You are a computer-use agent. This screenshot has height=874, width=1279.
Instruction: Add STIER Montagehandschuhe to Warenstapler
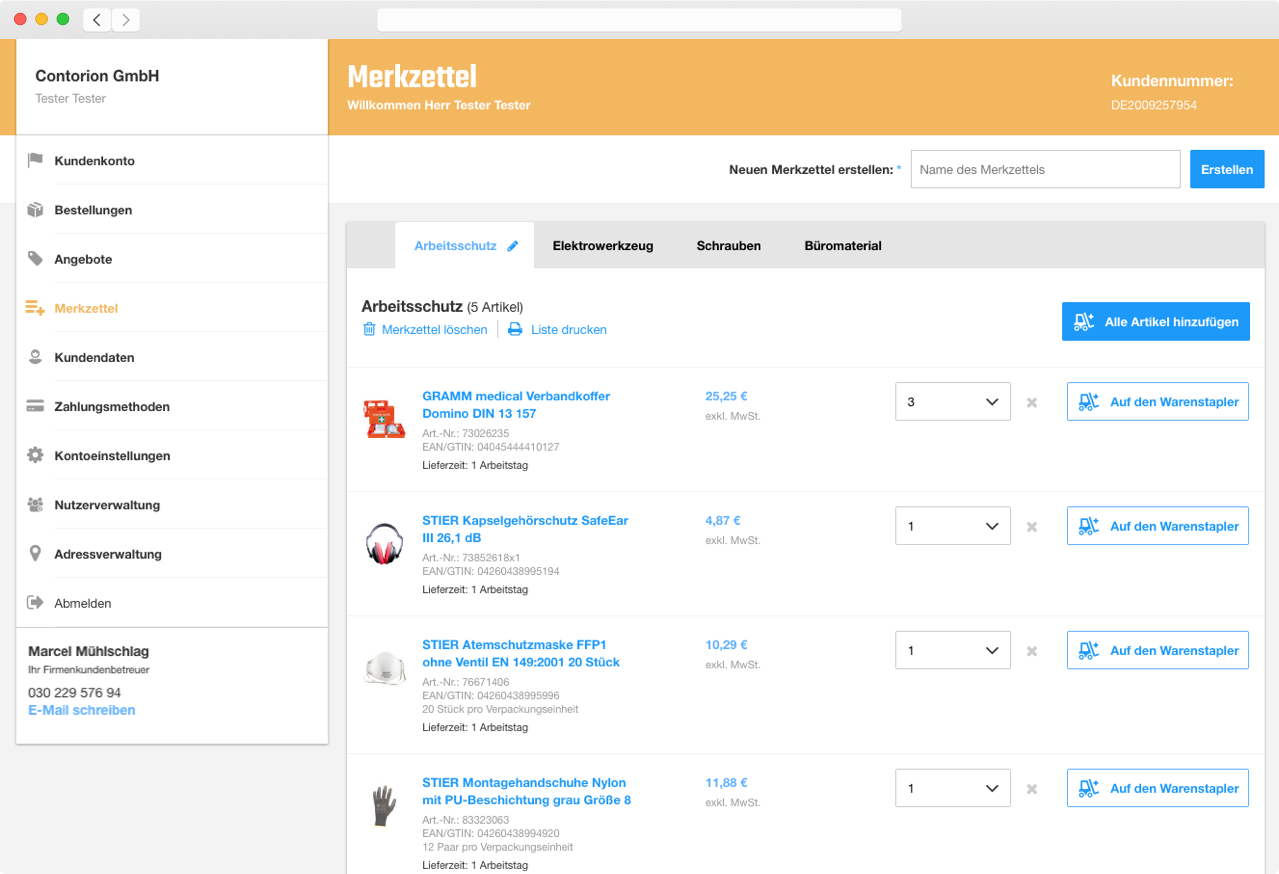click(x=1158, y=788)
